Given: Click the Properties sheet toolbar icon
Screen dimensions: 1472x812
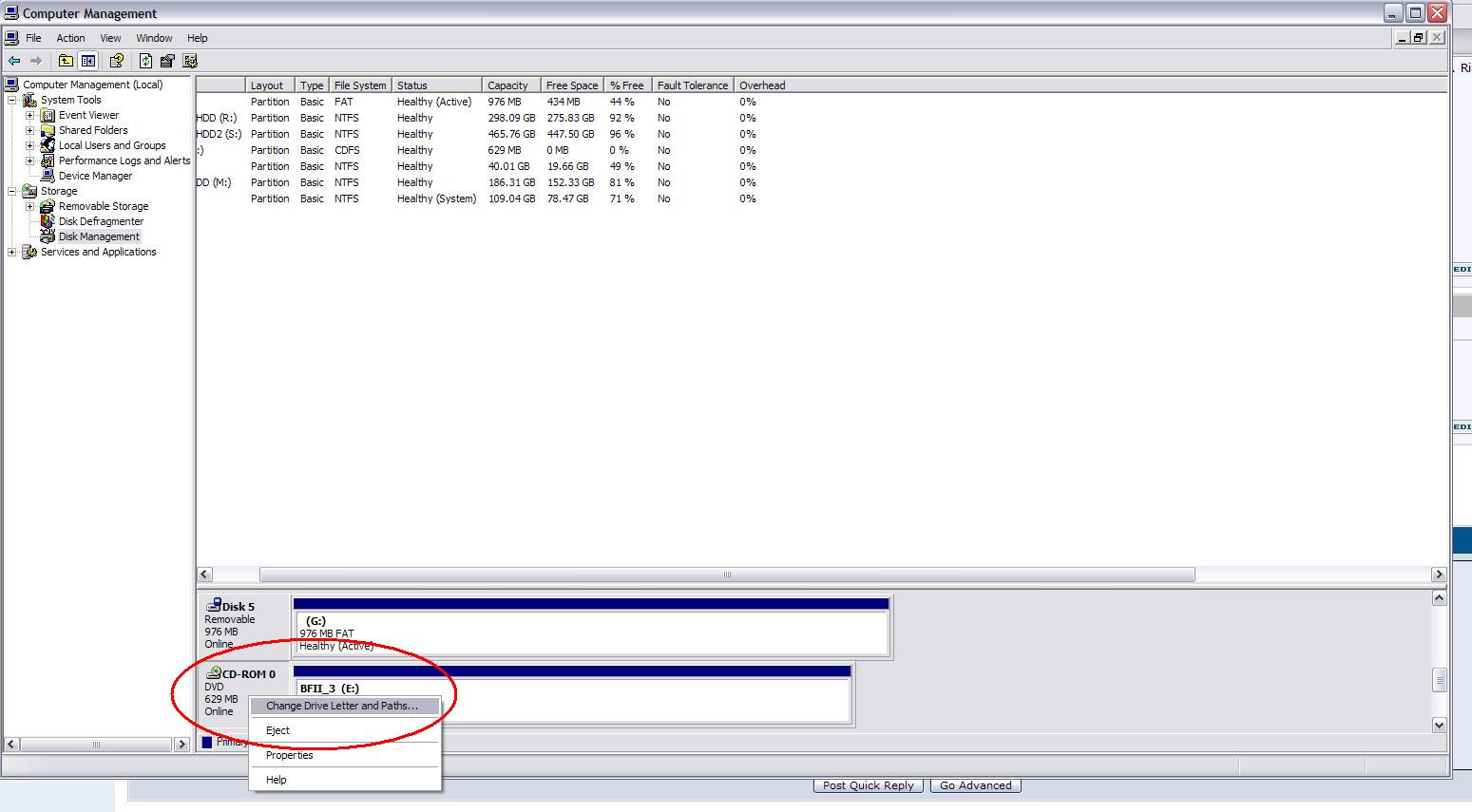Looking at the screenshot, I should (x=167, y=61).
